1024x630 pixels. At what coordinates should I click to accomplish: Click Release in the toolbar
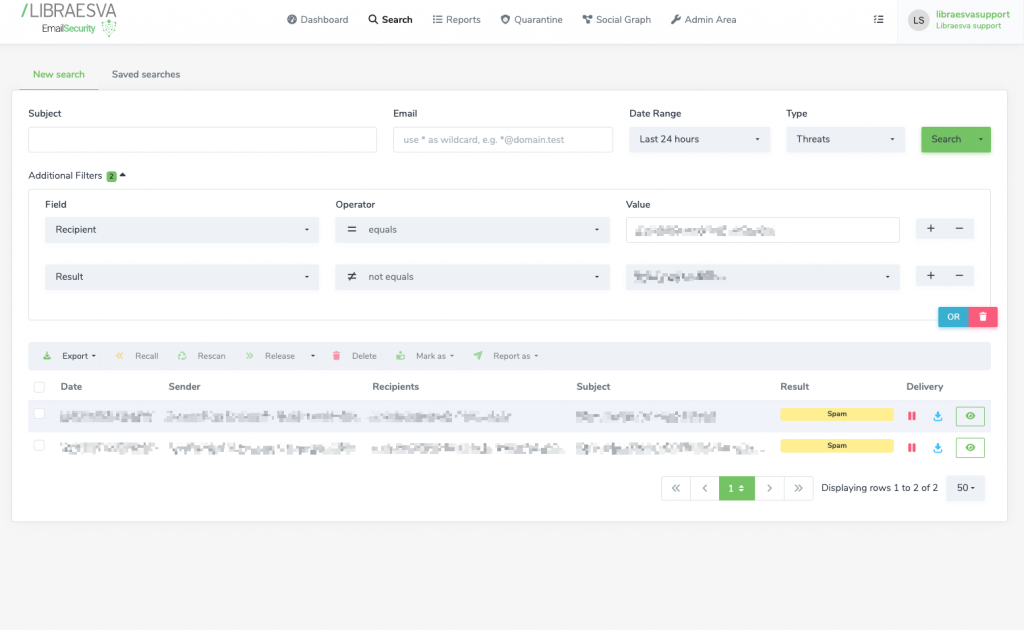click(270, 356)
